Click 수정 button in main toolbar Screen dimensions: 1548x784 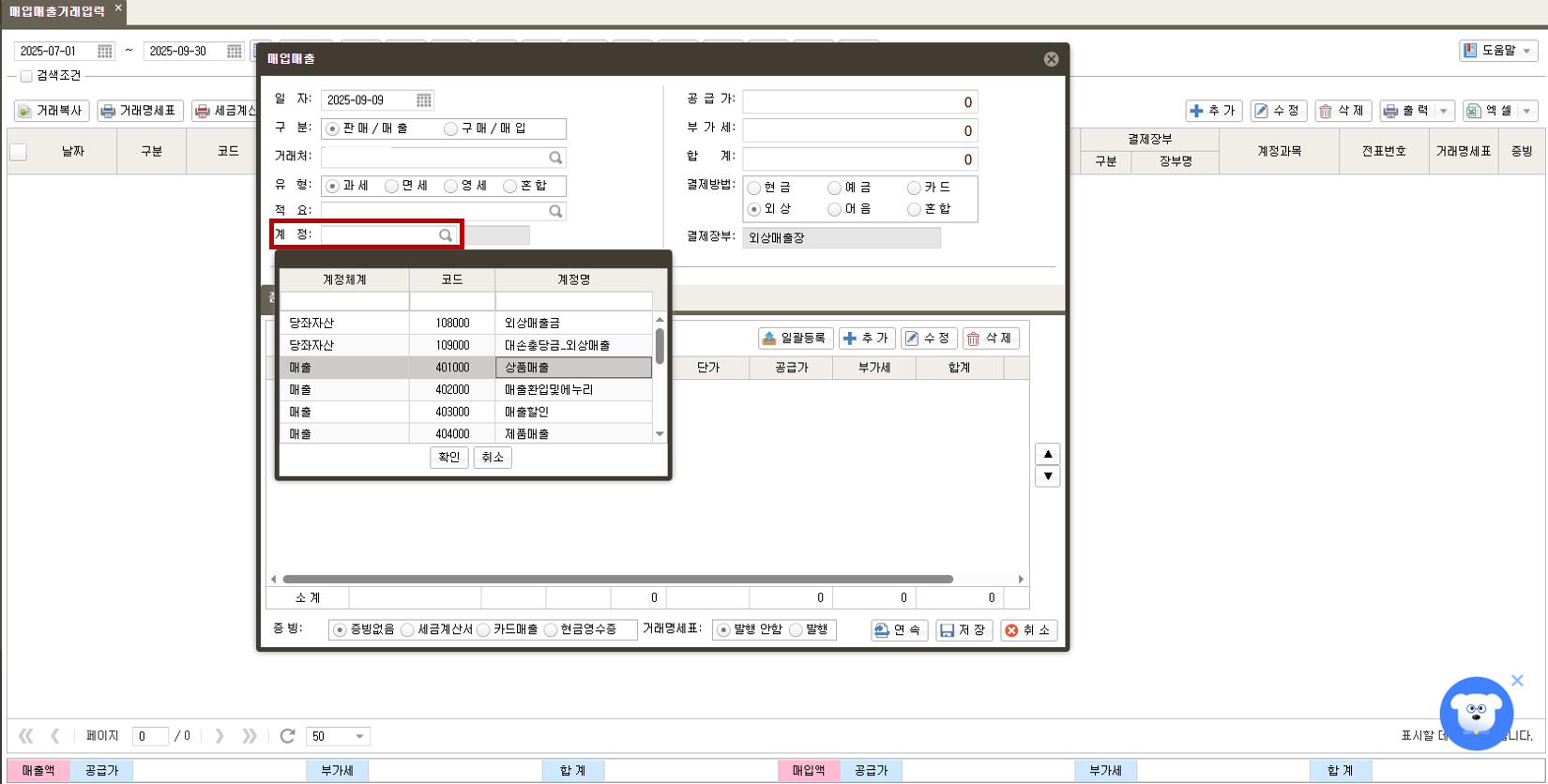(x=1279, y=111)
